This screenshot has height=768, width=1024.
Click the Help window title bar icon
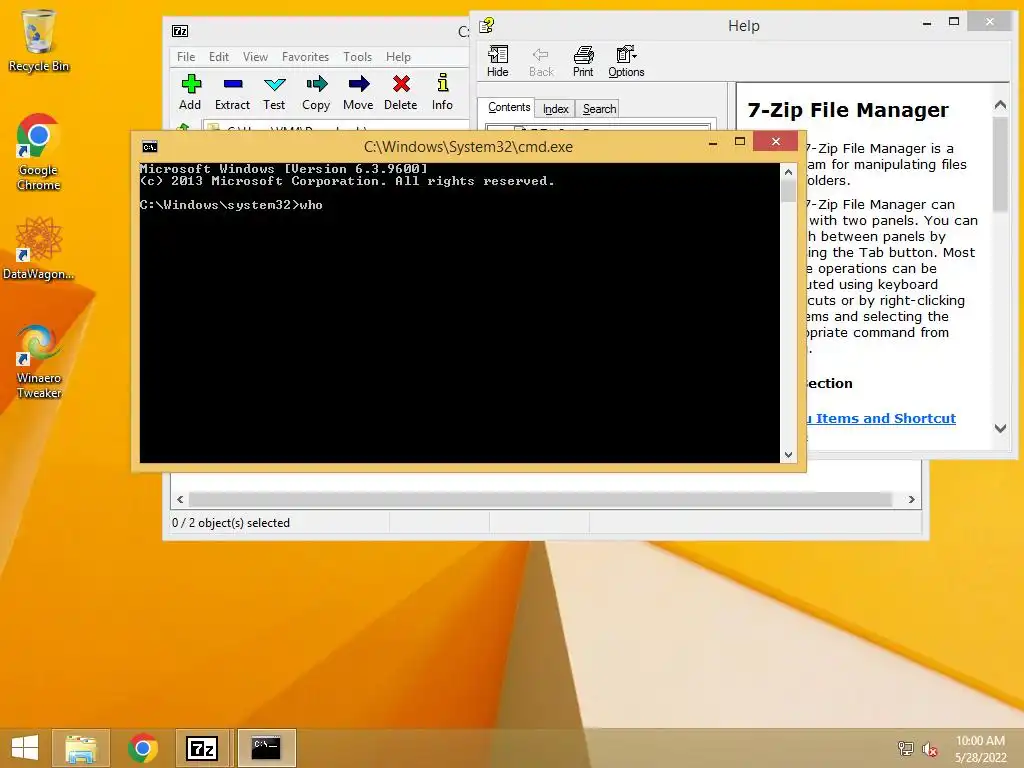point(487,25)
